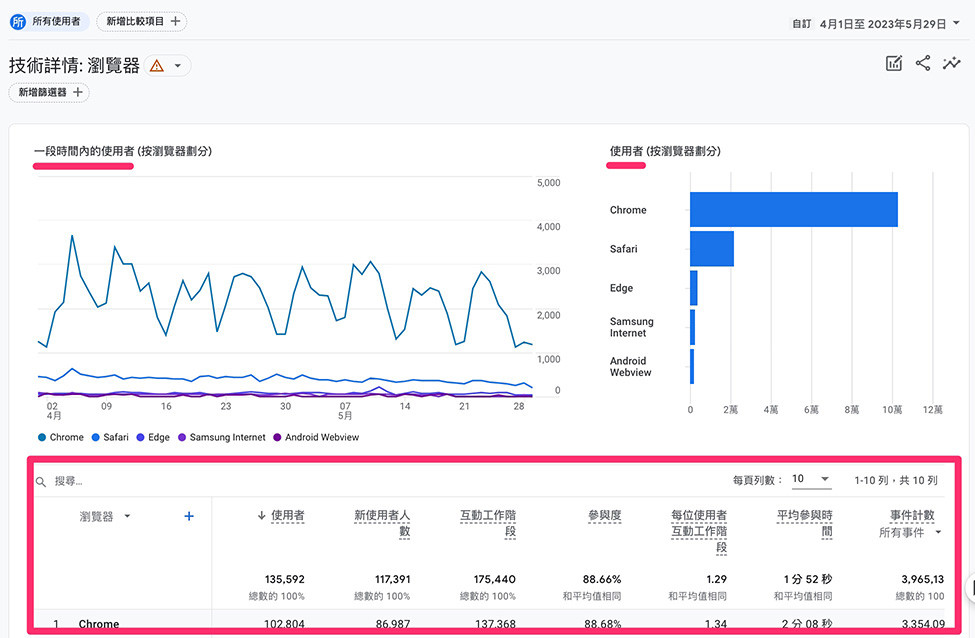Click the Chrome bar in the bar chart
The height and width of the screenshot is (638, 975).
pyautogui.click(x=793, y=210)
